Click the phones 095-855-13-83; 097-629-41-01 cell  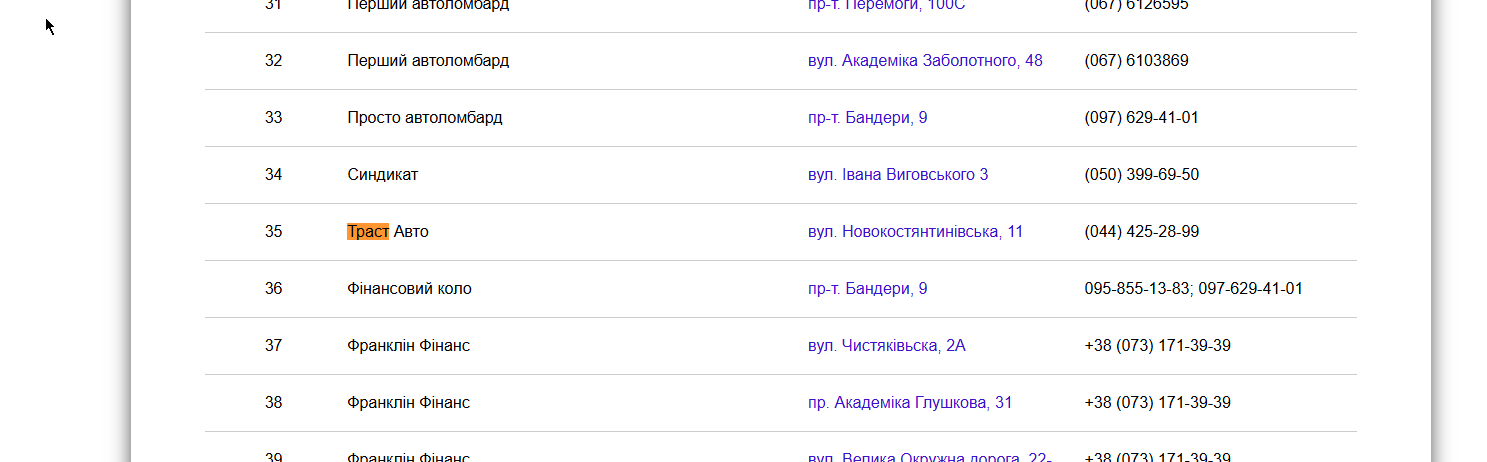point(1193,289)
